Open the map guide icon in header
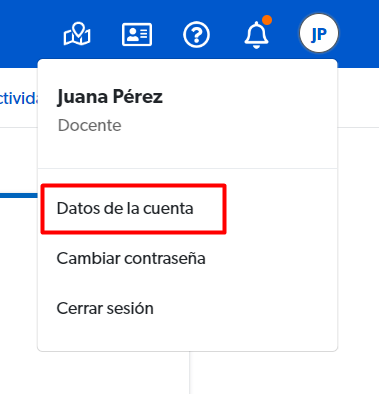The image size is (379, 394). pyautogui.click(x=77, y=34)
